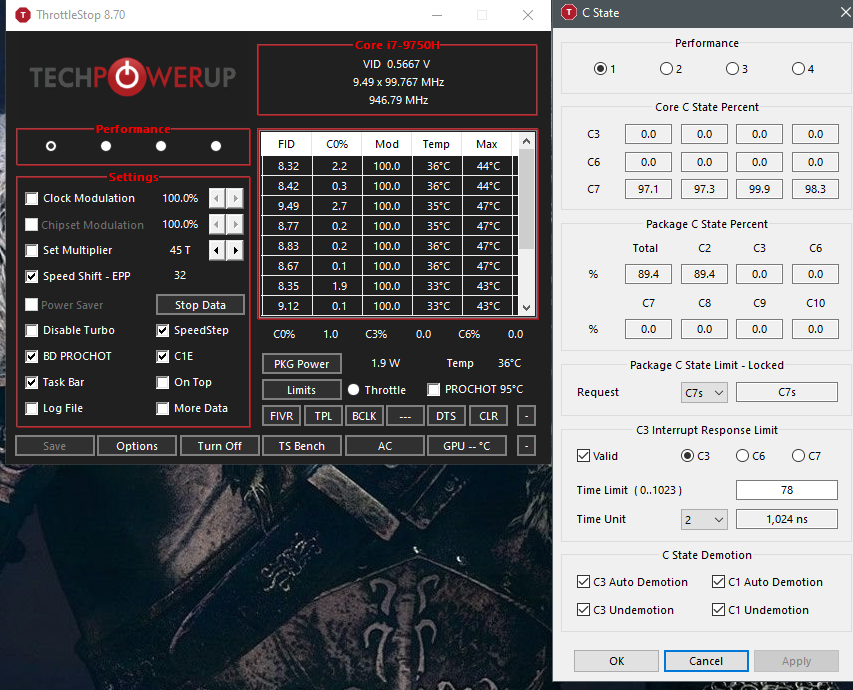Launch TS Bench
Image resolution: width=853 pixels, height=690 pixels.
(x=301, y=446)
